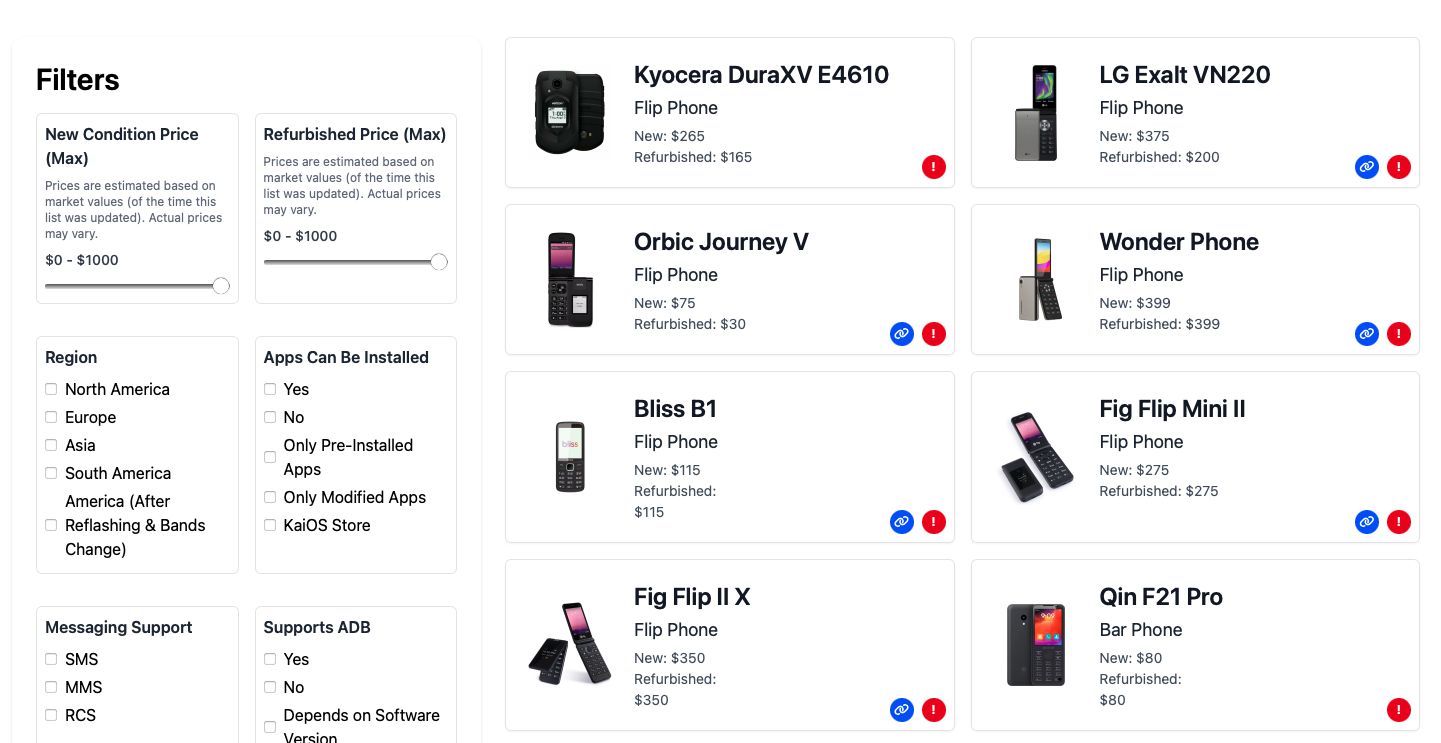Click the New Condition Price slider handle
The image size is (1441, 743).
click(221, 286)
